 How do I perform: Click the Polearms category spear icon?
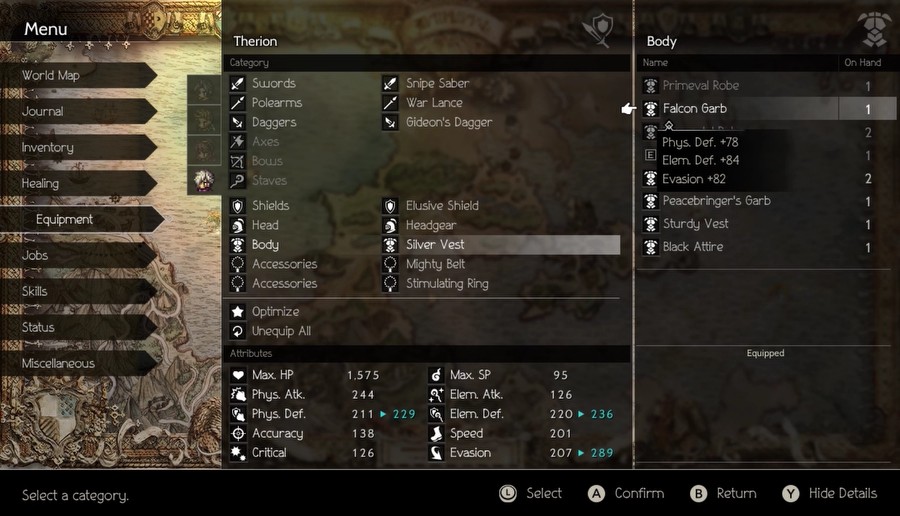(x=238, y=103)
